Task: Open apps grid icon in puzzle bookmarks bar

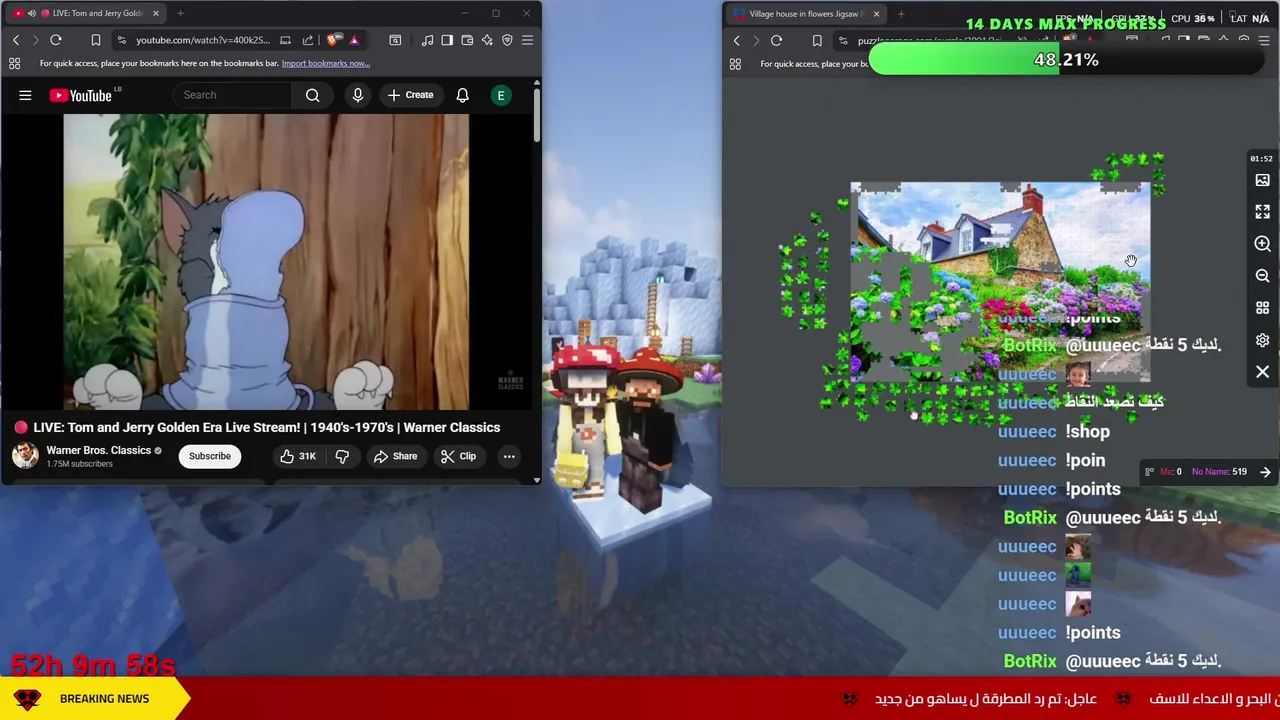Action: click(735, 64)
